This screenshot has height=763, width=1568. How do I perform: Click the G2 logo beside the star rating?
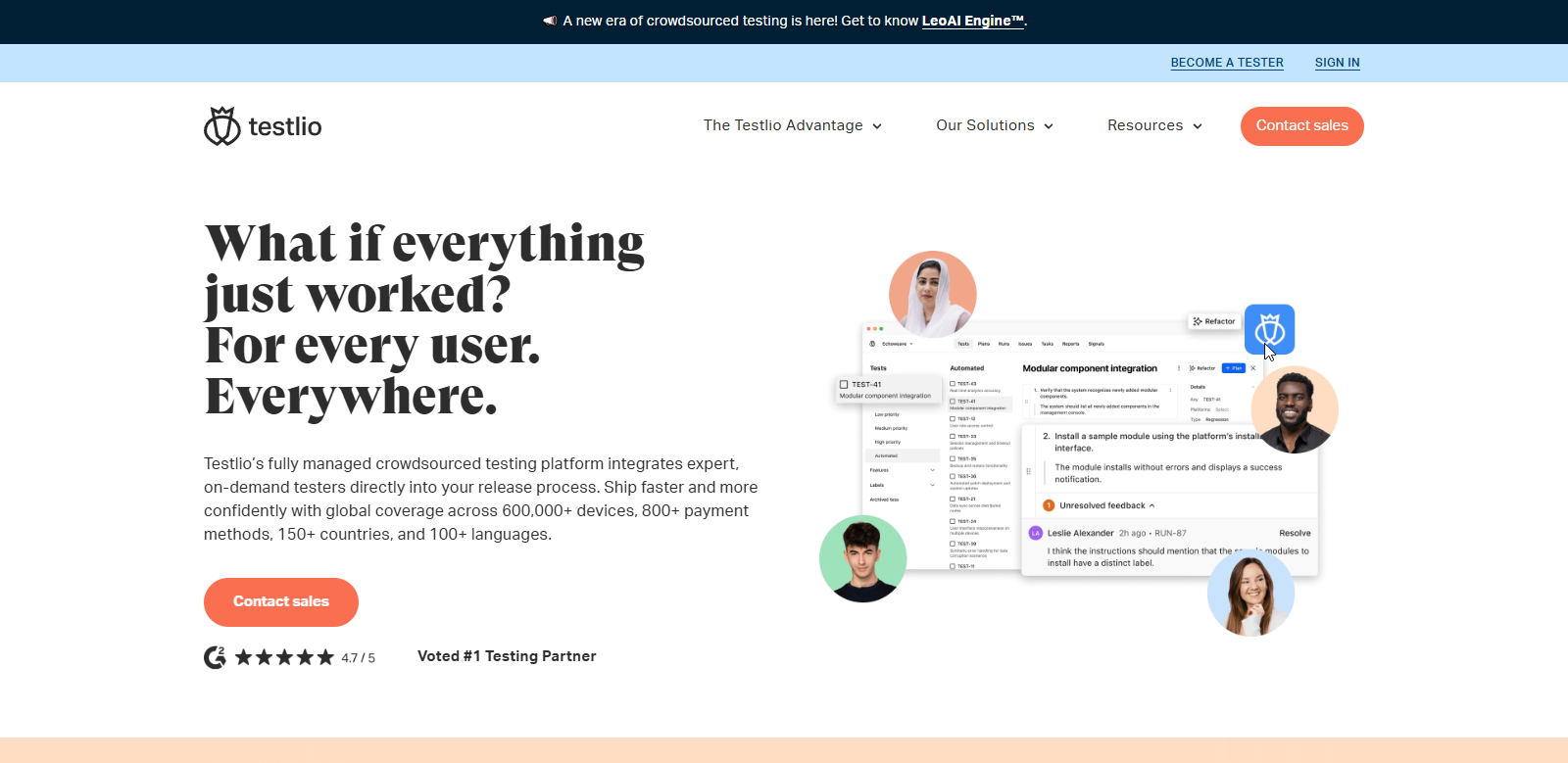point(215,657)
